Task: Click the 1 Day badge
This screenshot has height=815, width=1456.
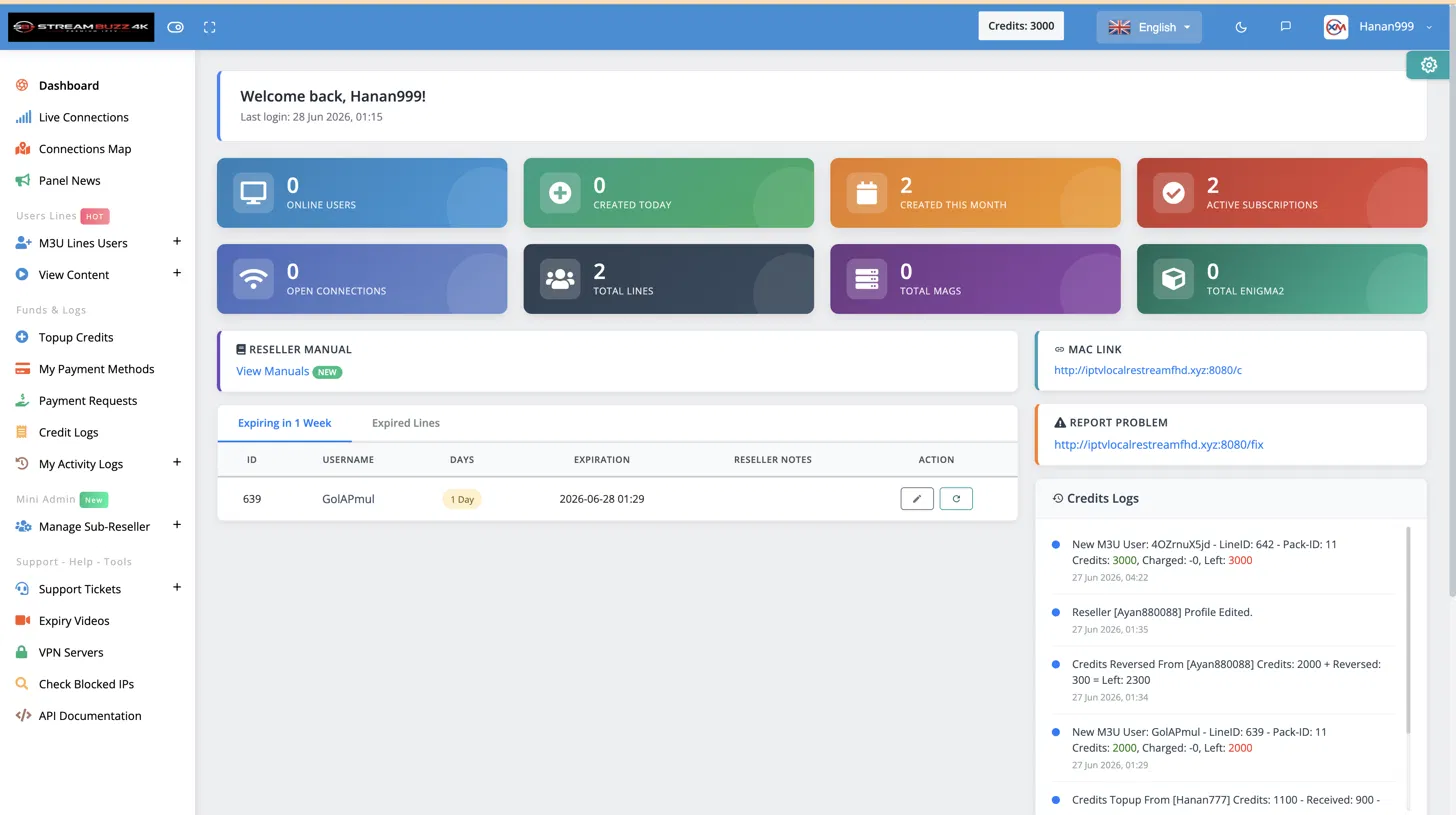Action: (462, 499)
